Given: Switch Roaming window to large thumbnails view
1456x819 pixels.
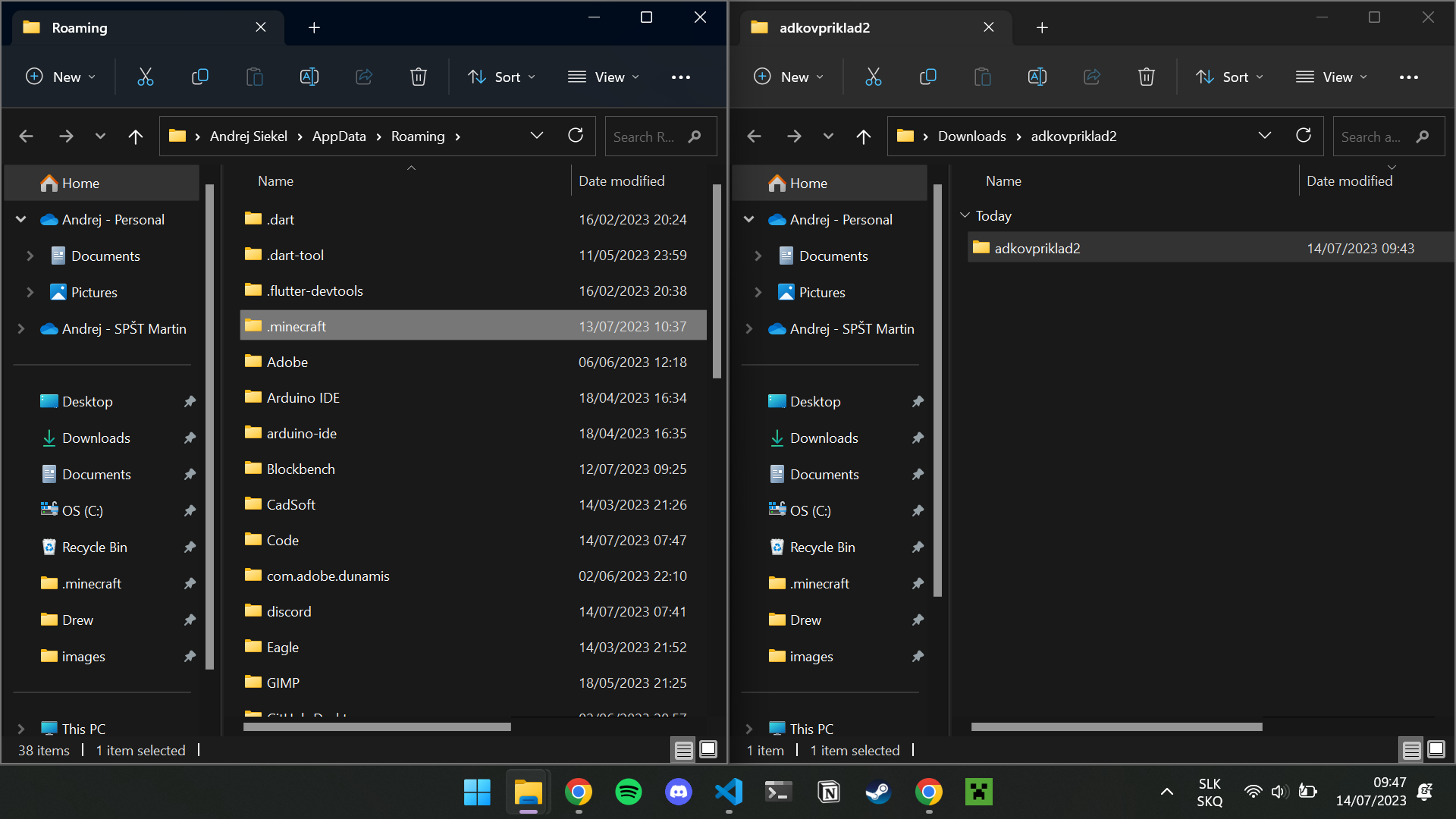Looking at the screenshot, I should point(708,750).
